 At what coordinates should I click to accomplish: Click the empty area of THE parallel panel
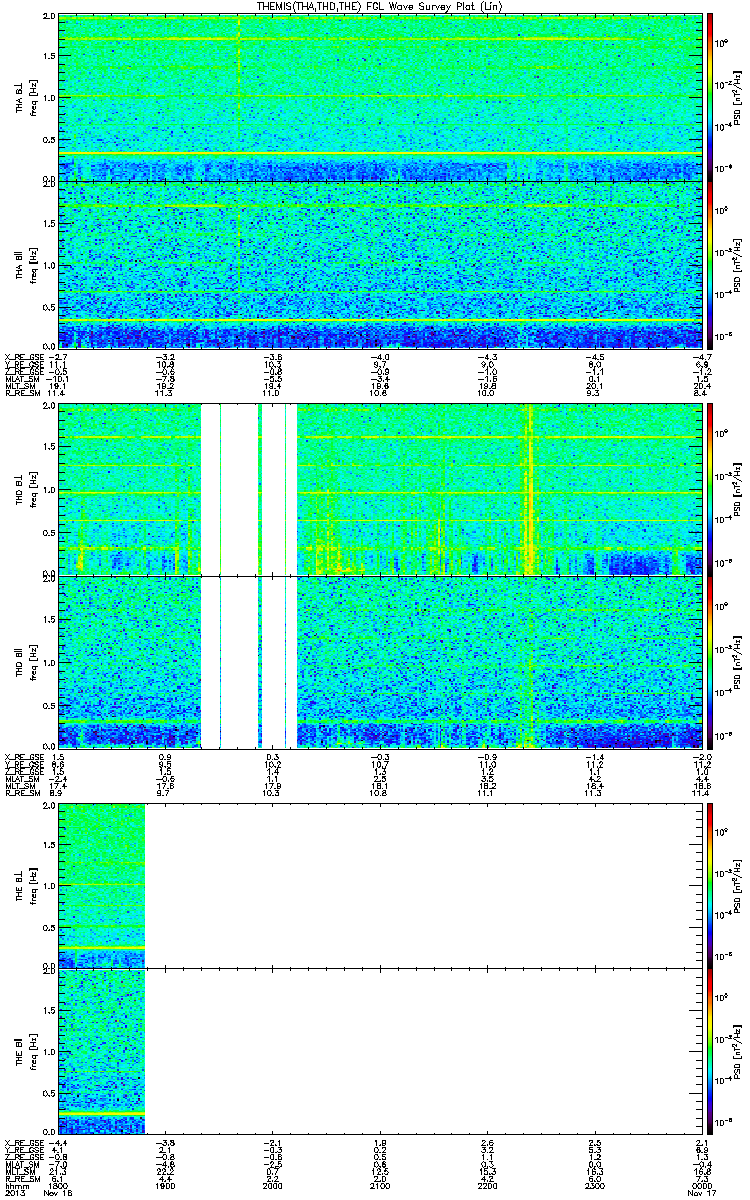coord(425,1051)
